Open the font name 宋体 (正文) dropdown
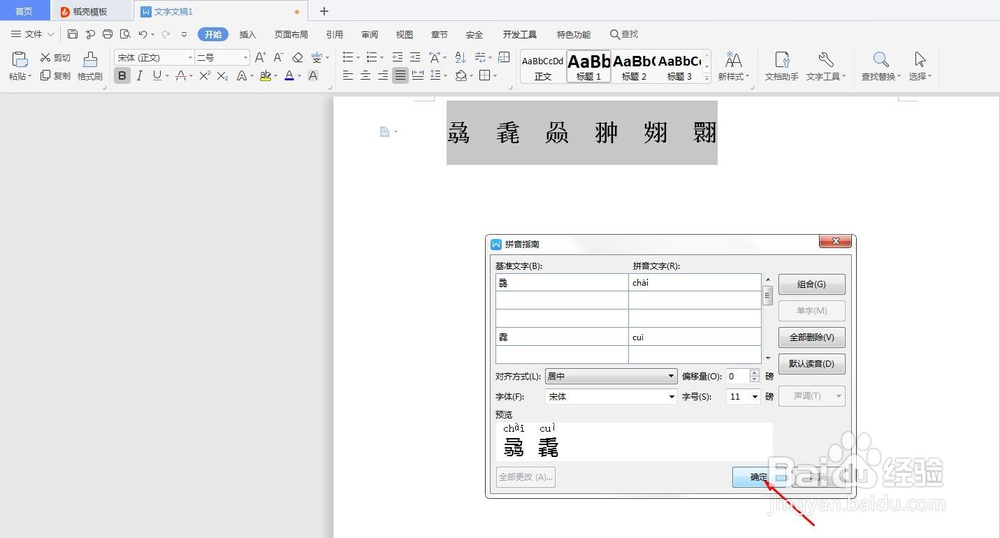1000x538 pixels. 190,58
